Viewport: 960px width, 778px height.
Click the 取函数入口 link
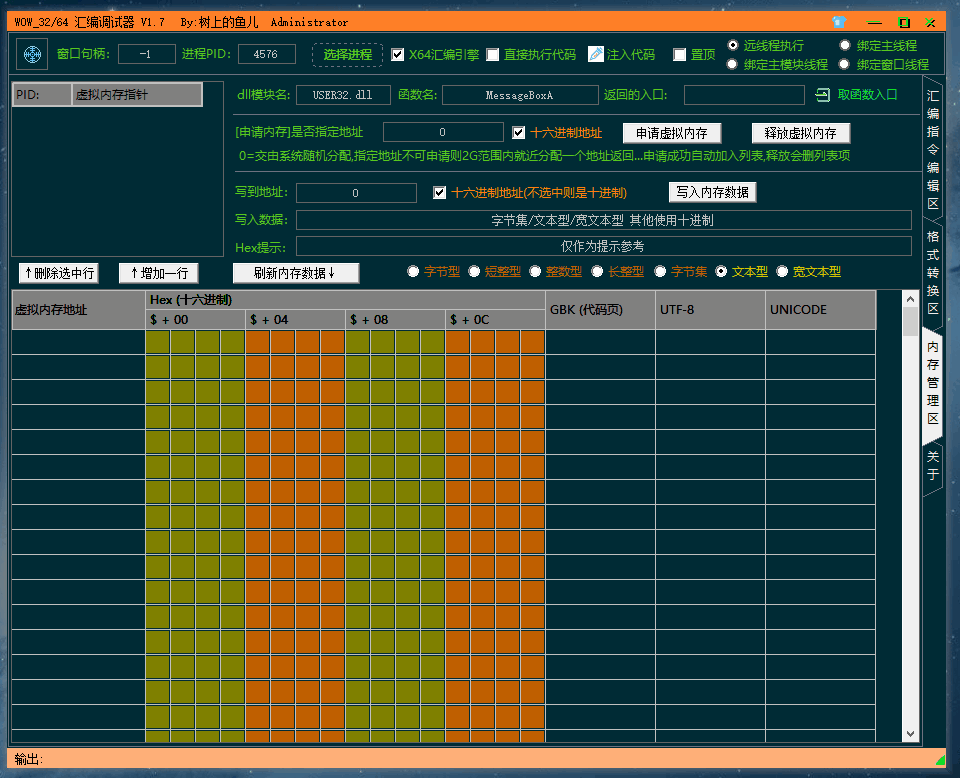(x=868, y=95)
